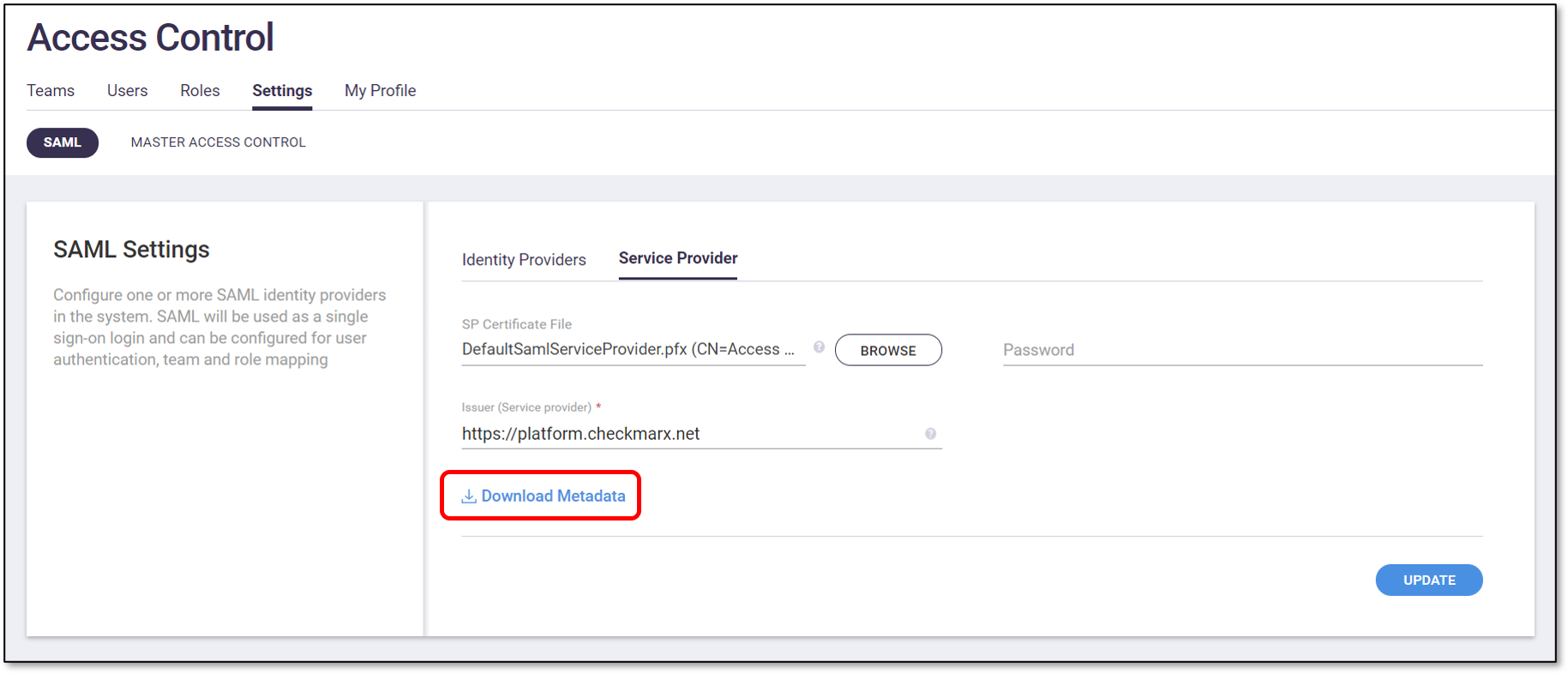The width and height of the screenshot is (1568, 674).
Task: Focus the Password input field
Action: (1242, 350)
